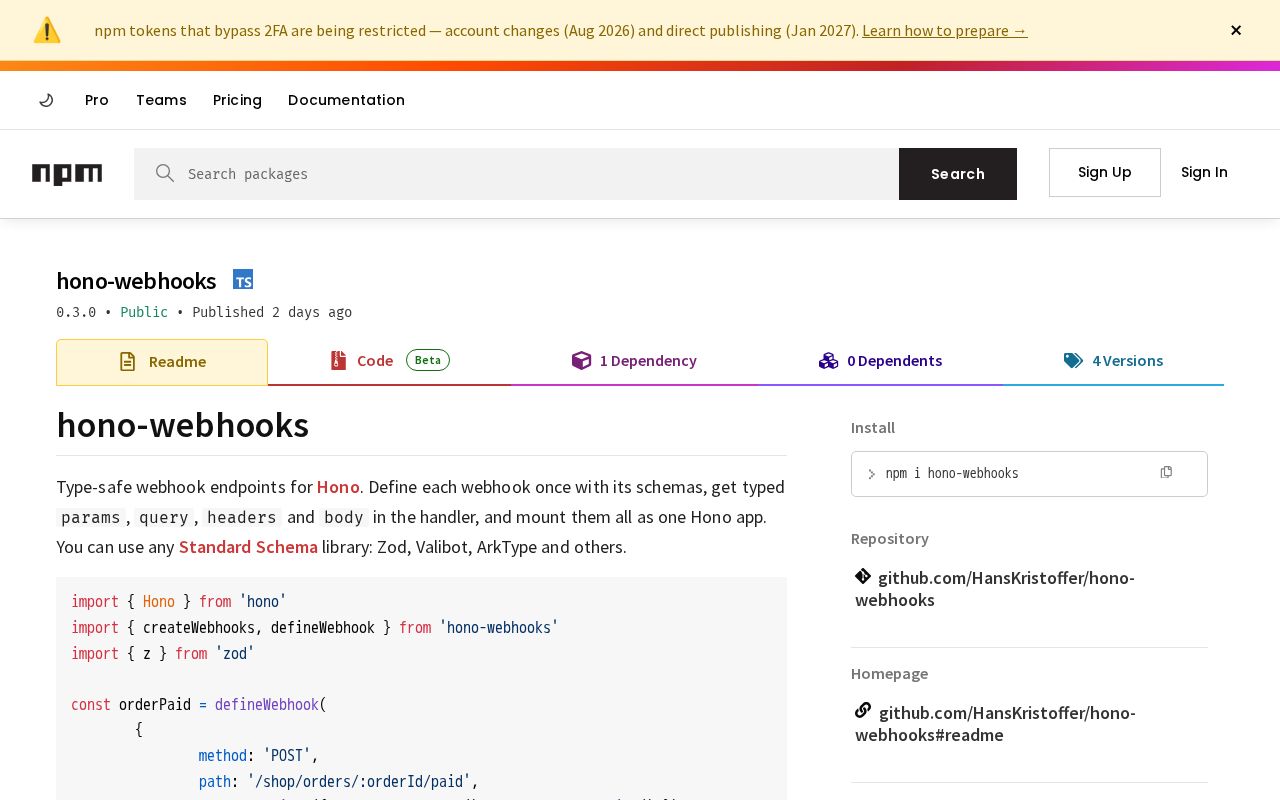Toggle dark mode with the moon icon

tap(46, 100)
